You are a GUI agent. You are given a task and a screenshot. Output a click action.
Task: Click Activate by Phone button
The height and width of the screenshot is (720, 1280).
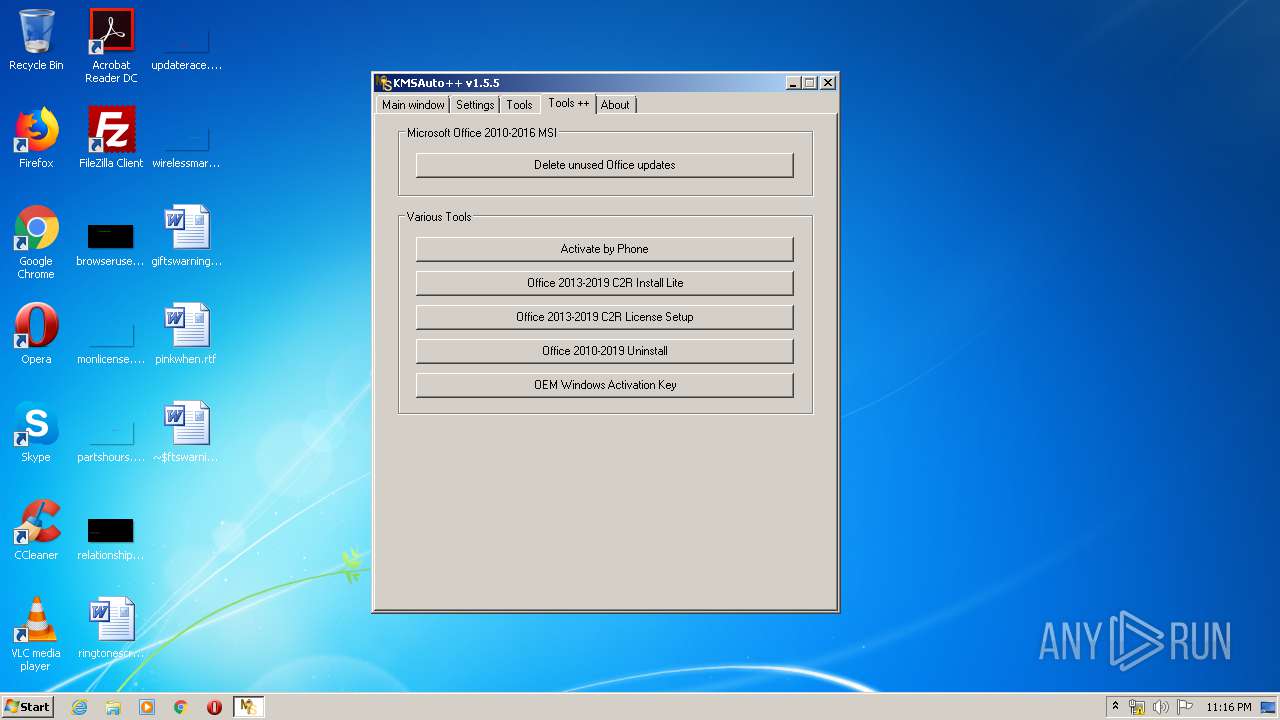[605, 249]
